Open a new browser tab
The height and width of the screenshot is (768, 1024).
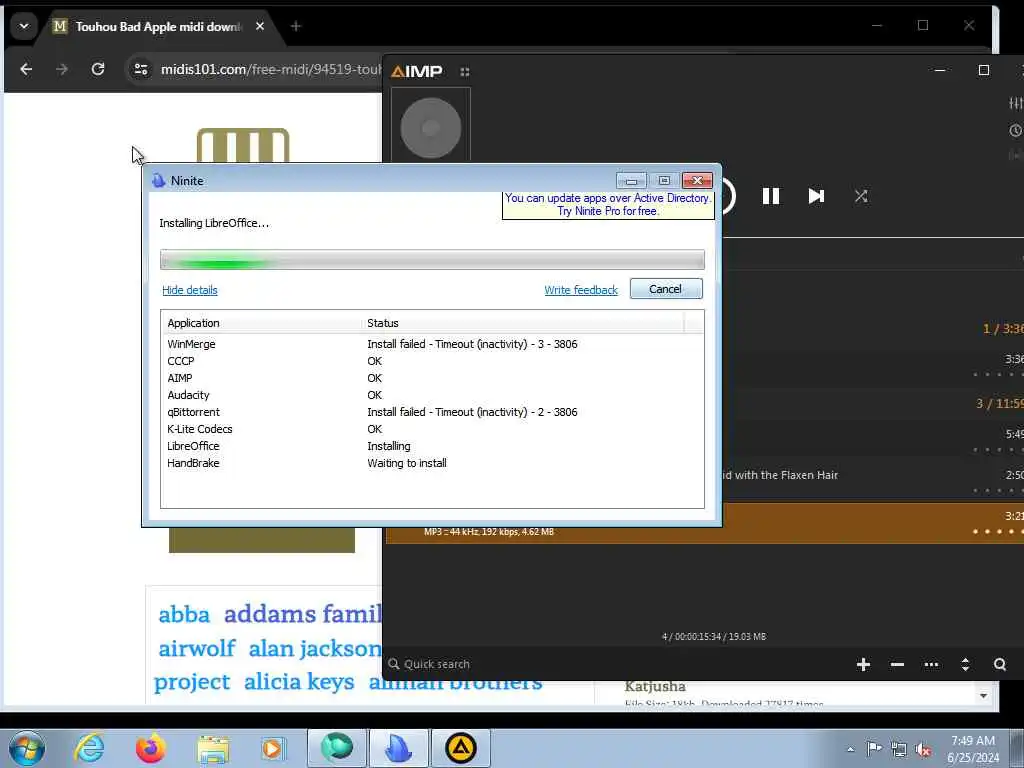tap(296, 26)
